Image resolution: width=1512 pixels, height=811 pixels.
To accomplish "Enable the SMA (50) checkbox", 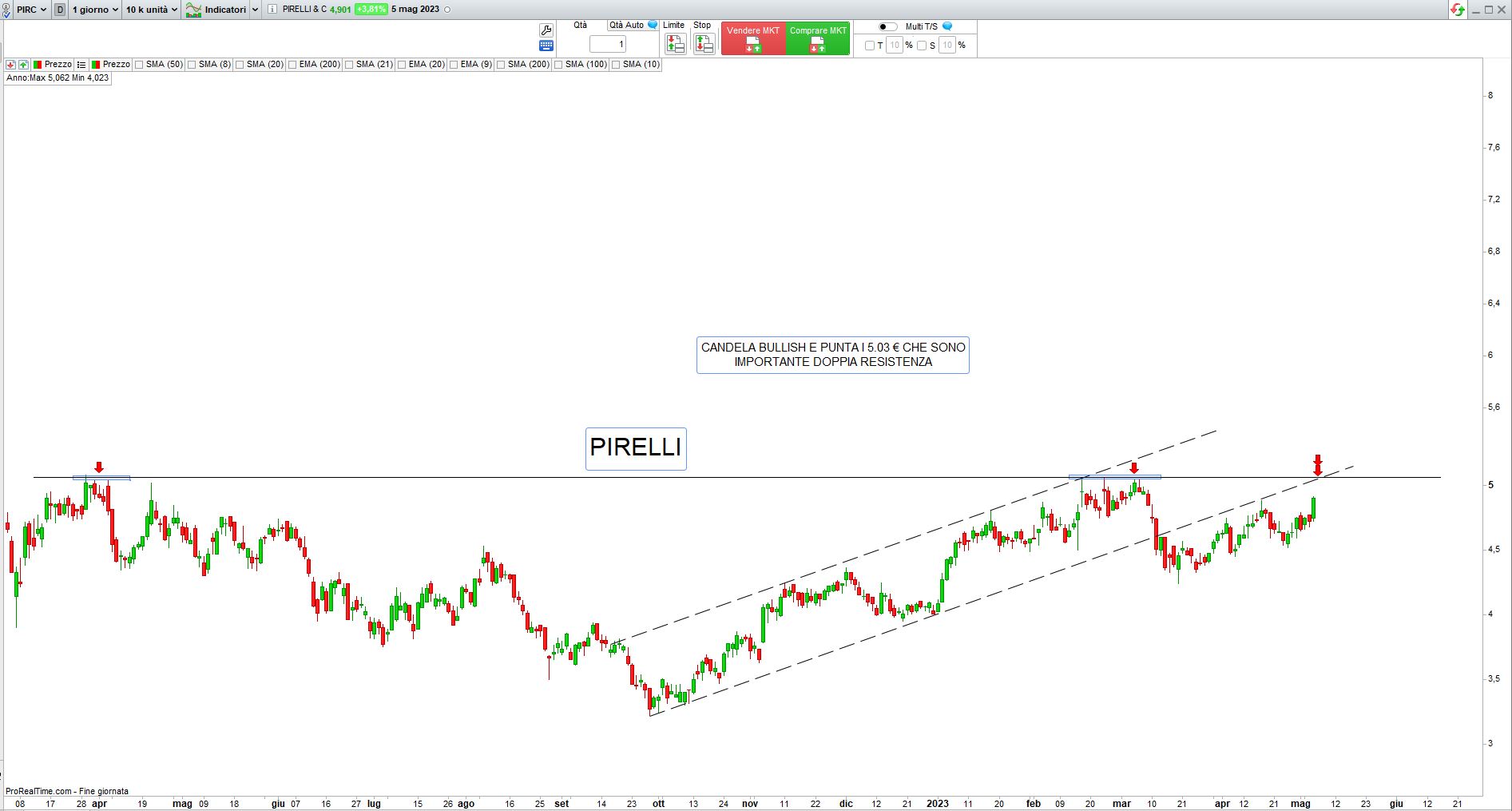I will tap(140, 65).
